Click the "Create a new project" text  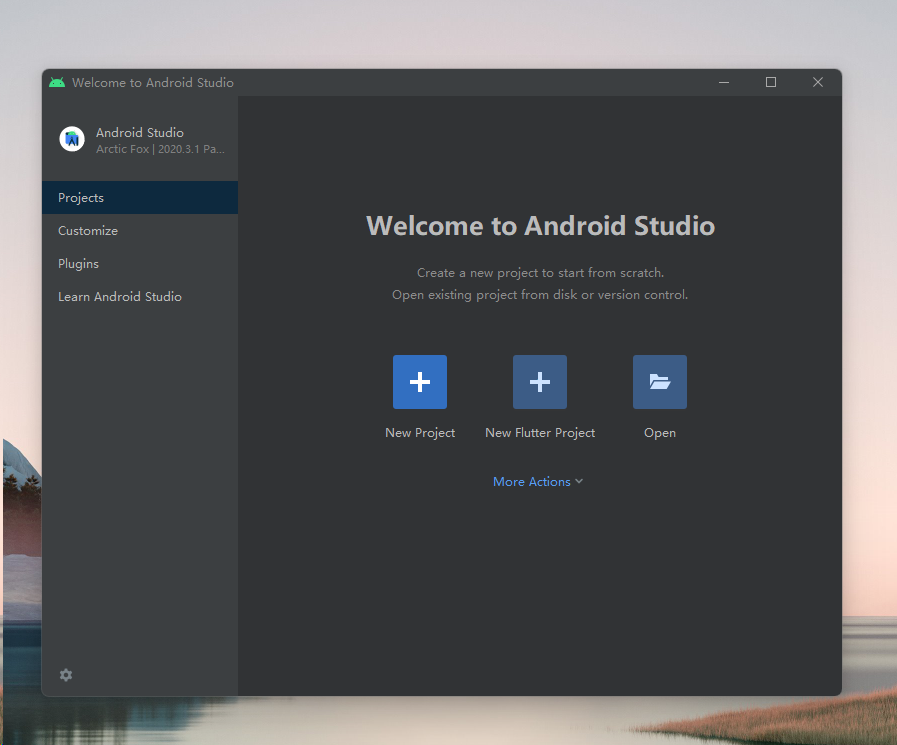(540, 273)
